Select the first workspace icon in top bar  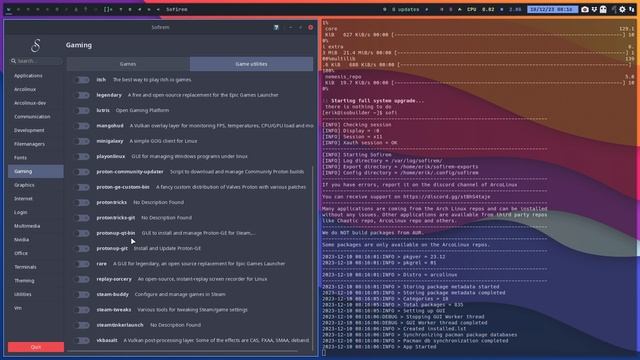pyautogui.click(x=9, y=9)
